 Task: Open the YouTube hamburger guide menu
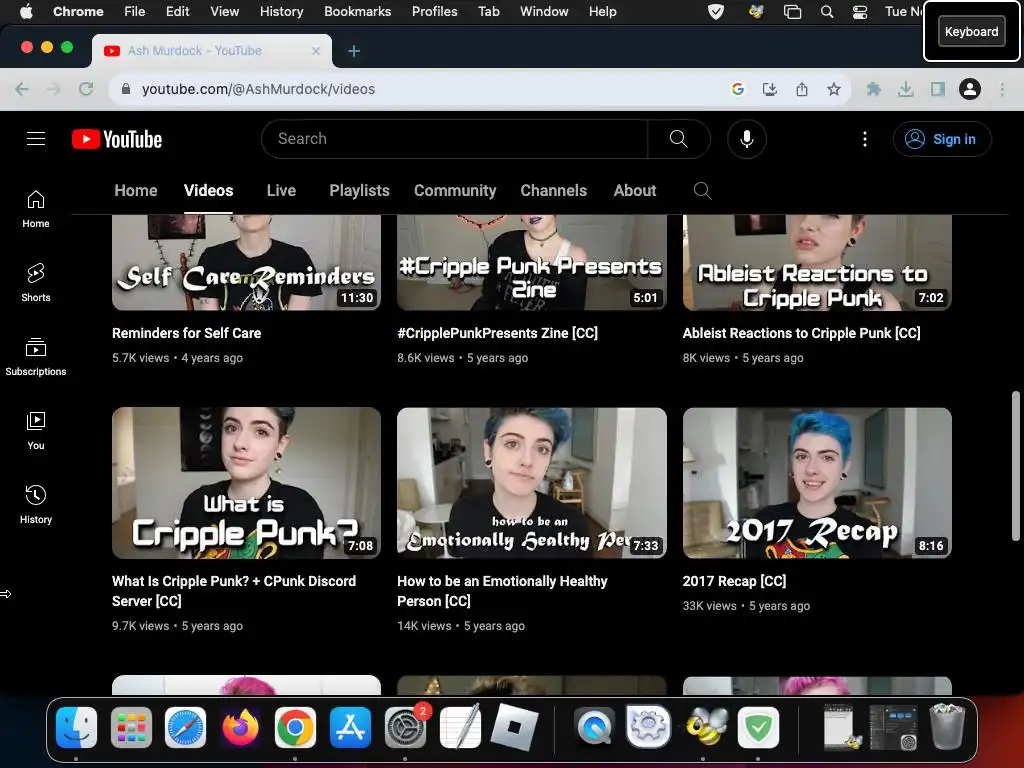coord(36,138)
